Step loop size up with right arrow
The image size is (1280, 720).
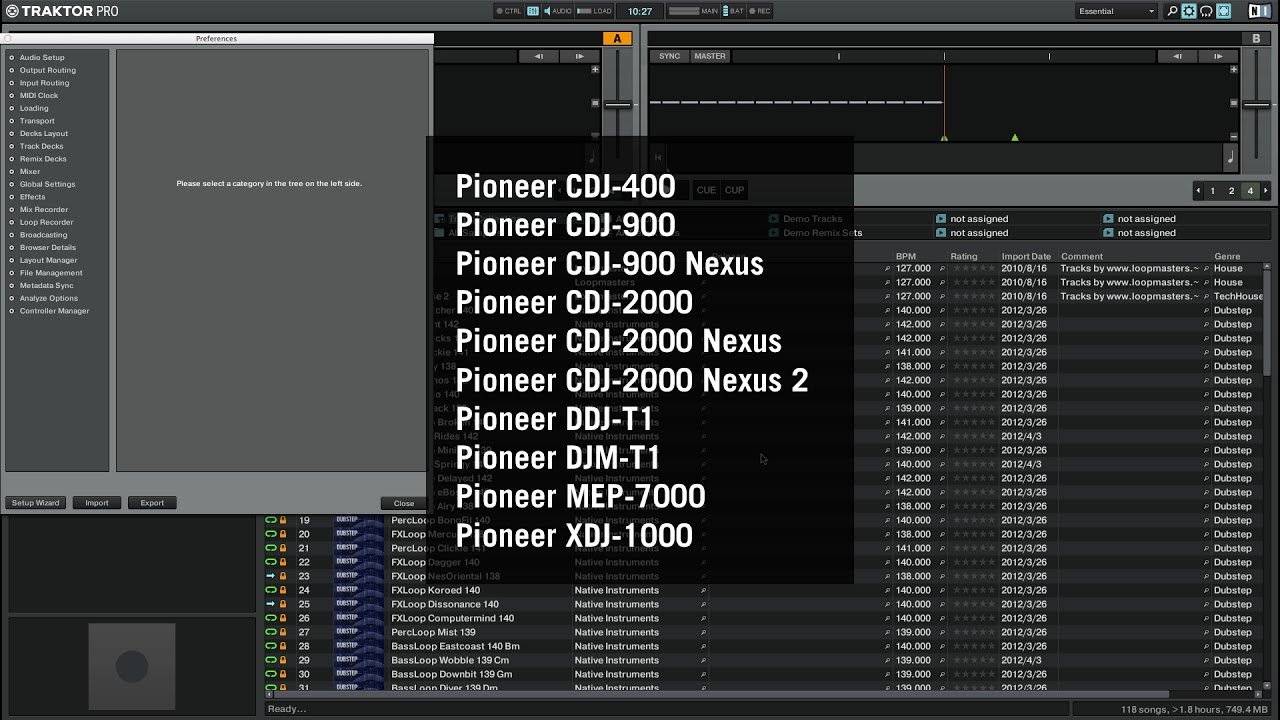(1265, 190)
